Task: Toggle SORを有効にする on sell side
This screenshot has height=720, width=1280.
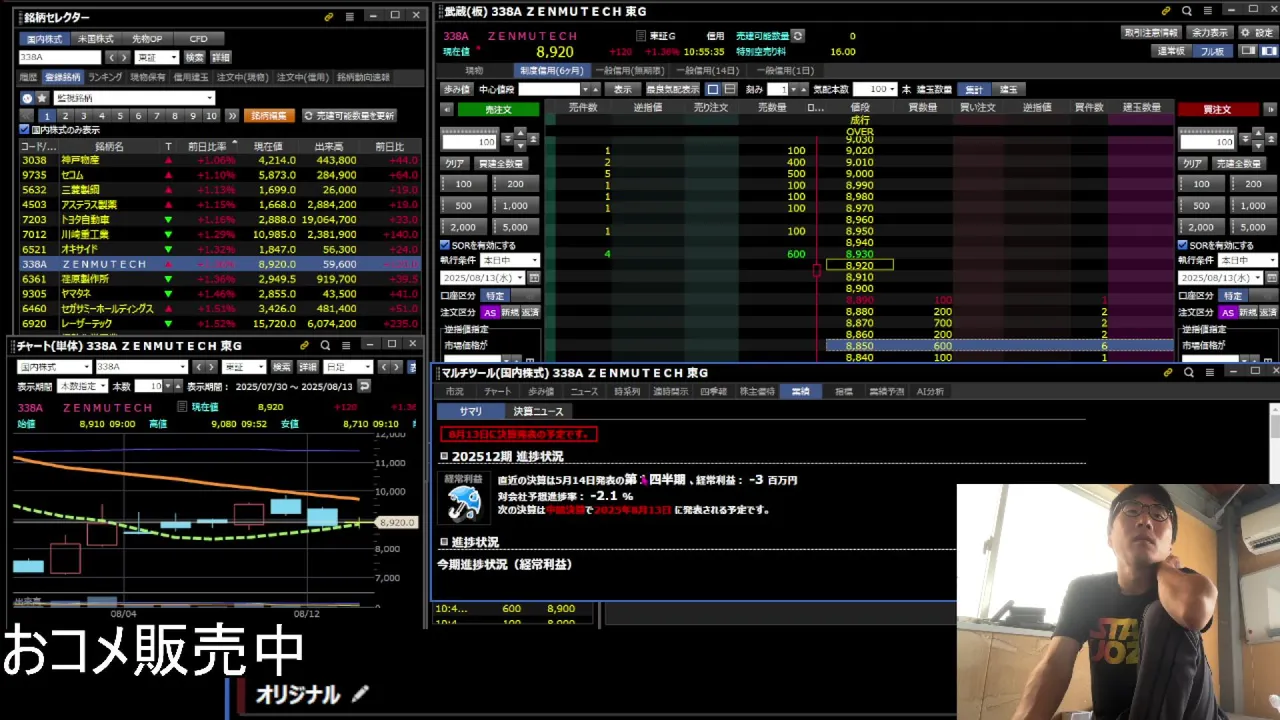Action: [x=446, y=245]
